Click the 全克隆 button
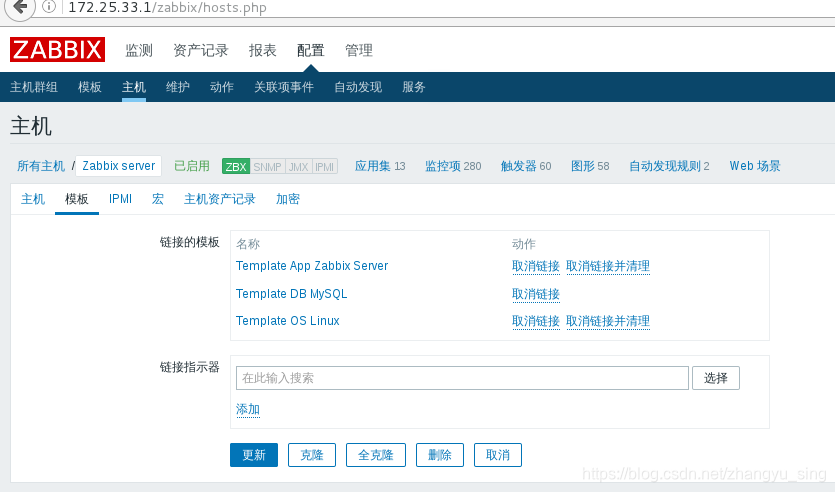This screenshot has width=835, height=492. pyautogui.click(x=376, y=455)
